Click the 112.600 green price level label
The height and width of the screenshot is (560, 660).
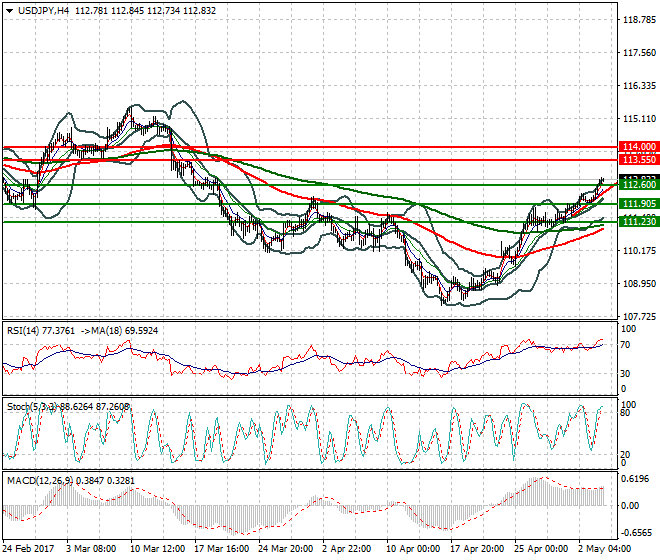[x=639, y=185]
